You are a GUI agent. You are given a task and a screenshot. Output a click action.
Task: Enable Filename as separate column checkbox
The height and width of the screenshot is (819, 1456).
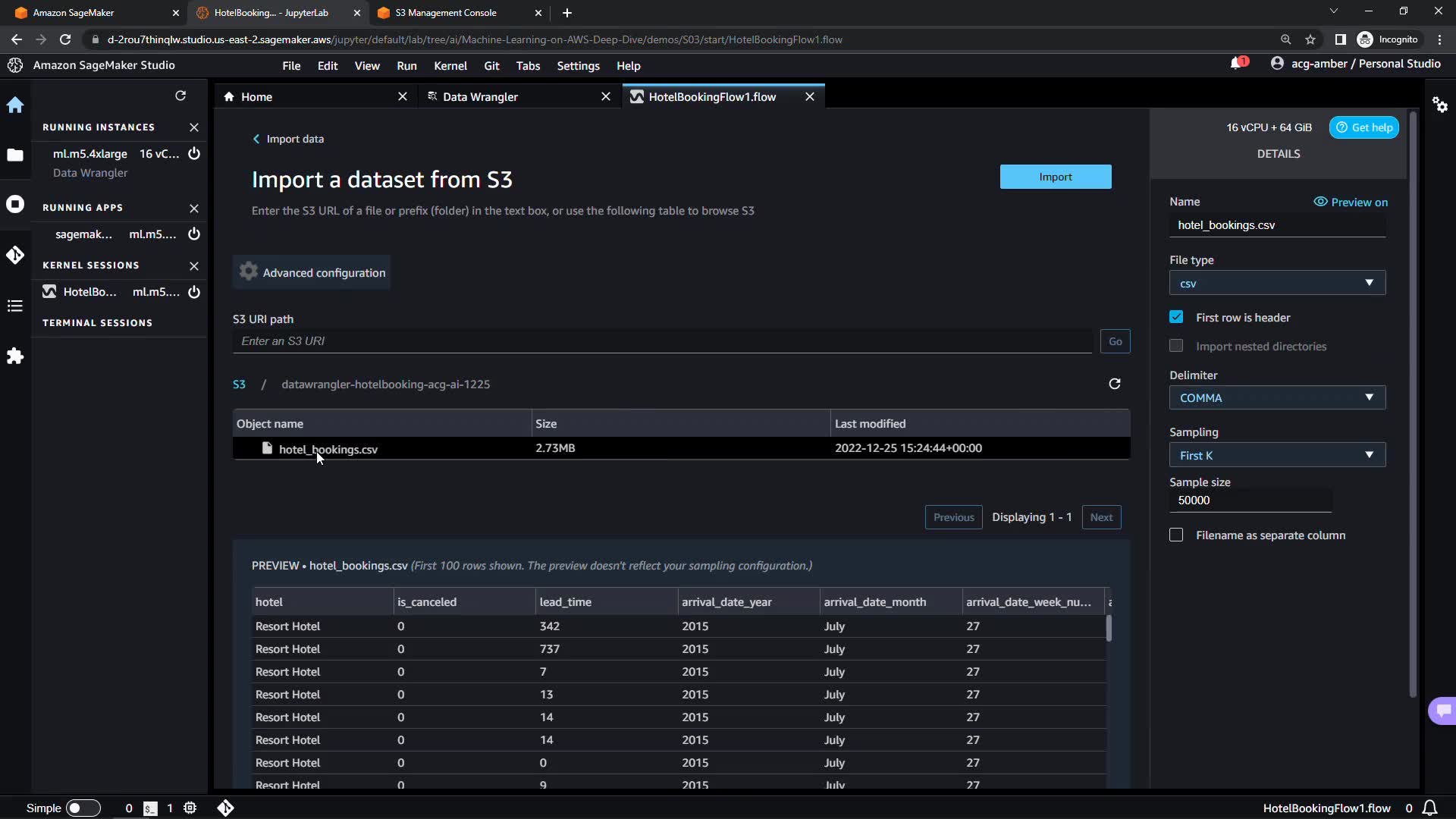1176,535
